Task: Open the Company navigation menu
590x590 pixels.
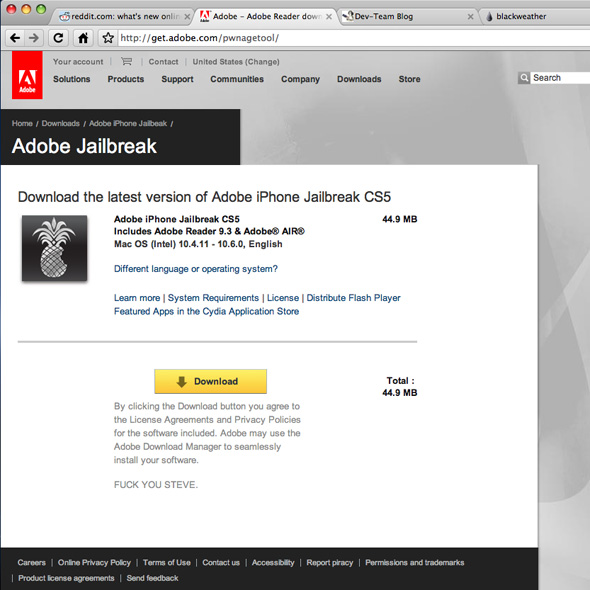Action: click(300, 79)
